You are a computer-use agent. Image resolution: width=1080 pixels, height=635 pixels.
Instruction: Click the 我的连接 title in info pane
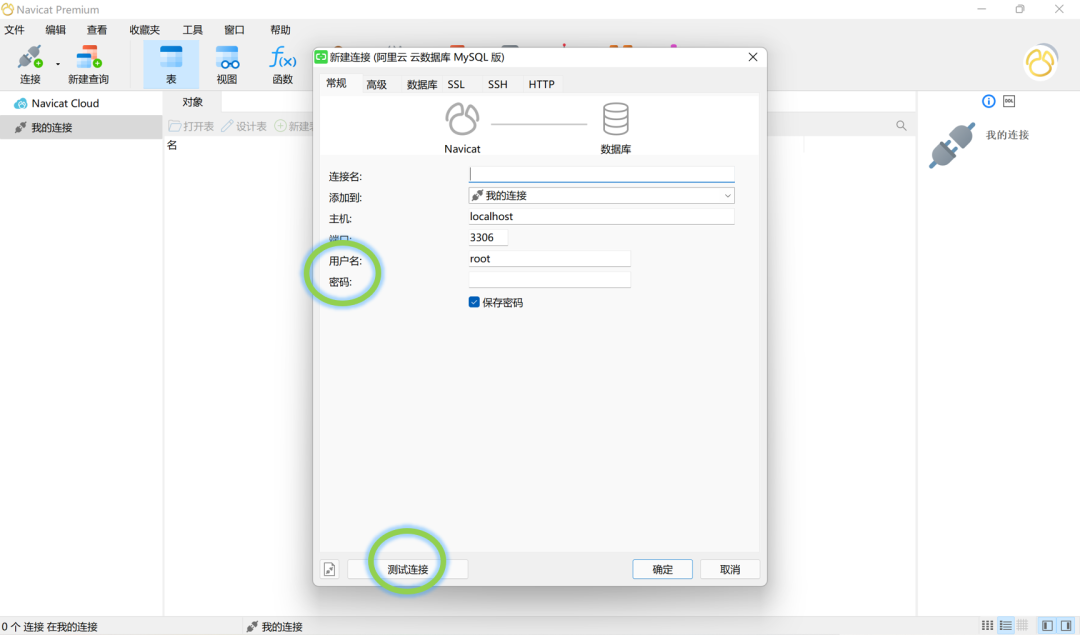[1007, 135]
